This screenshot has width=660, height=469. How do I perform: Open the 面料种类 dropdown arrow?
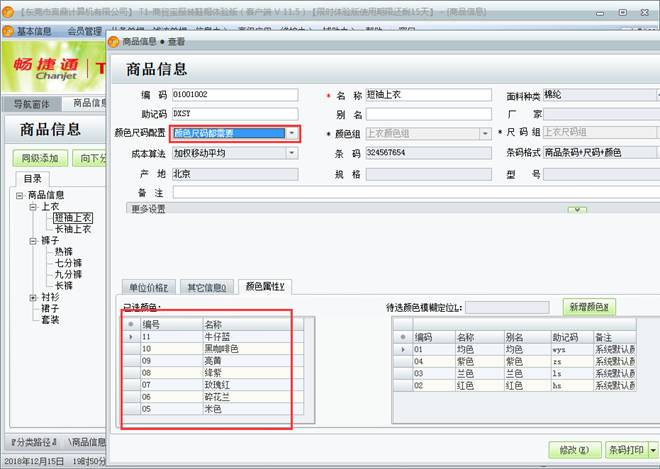pyautogui.click(x=655, y=95)
